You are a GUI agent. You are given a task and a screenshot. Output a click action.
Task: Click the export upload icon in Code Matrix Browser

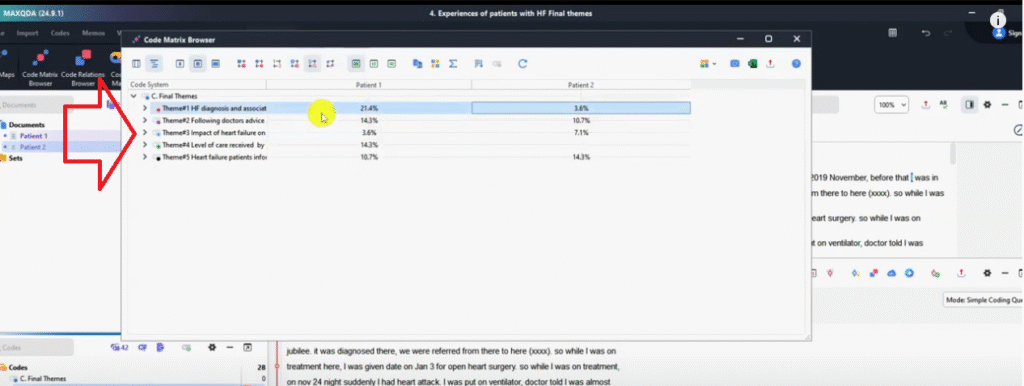[770, 64]
